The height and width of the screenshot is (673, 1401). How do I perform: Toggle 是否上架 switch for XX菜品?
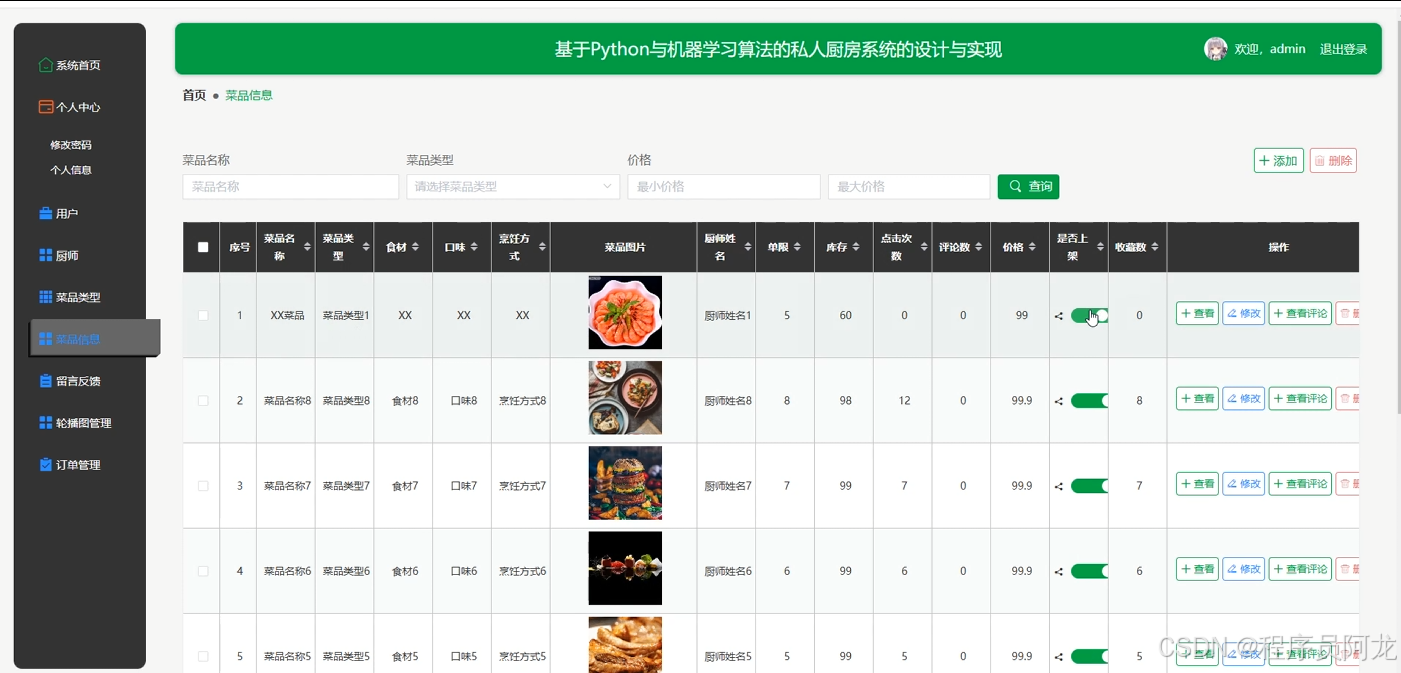[1089, 316]
